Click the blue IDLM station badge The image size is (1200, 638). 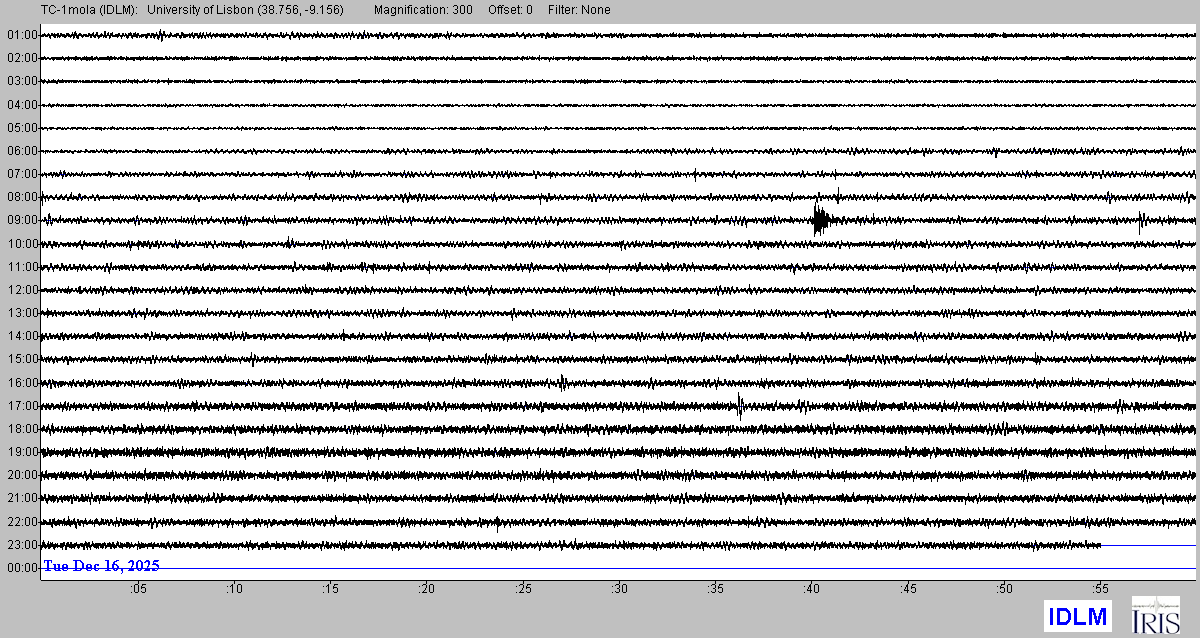tap(1077, 615)
